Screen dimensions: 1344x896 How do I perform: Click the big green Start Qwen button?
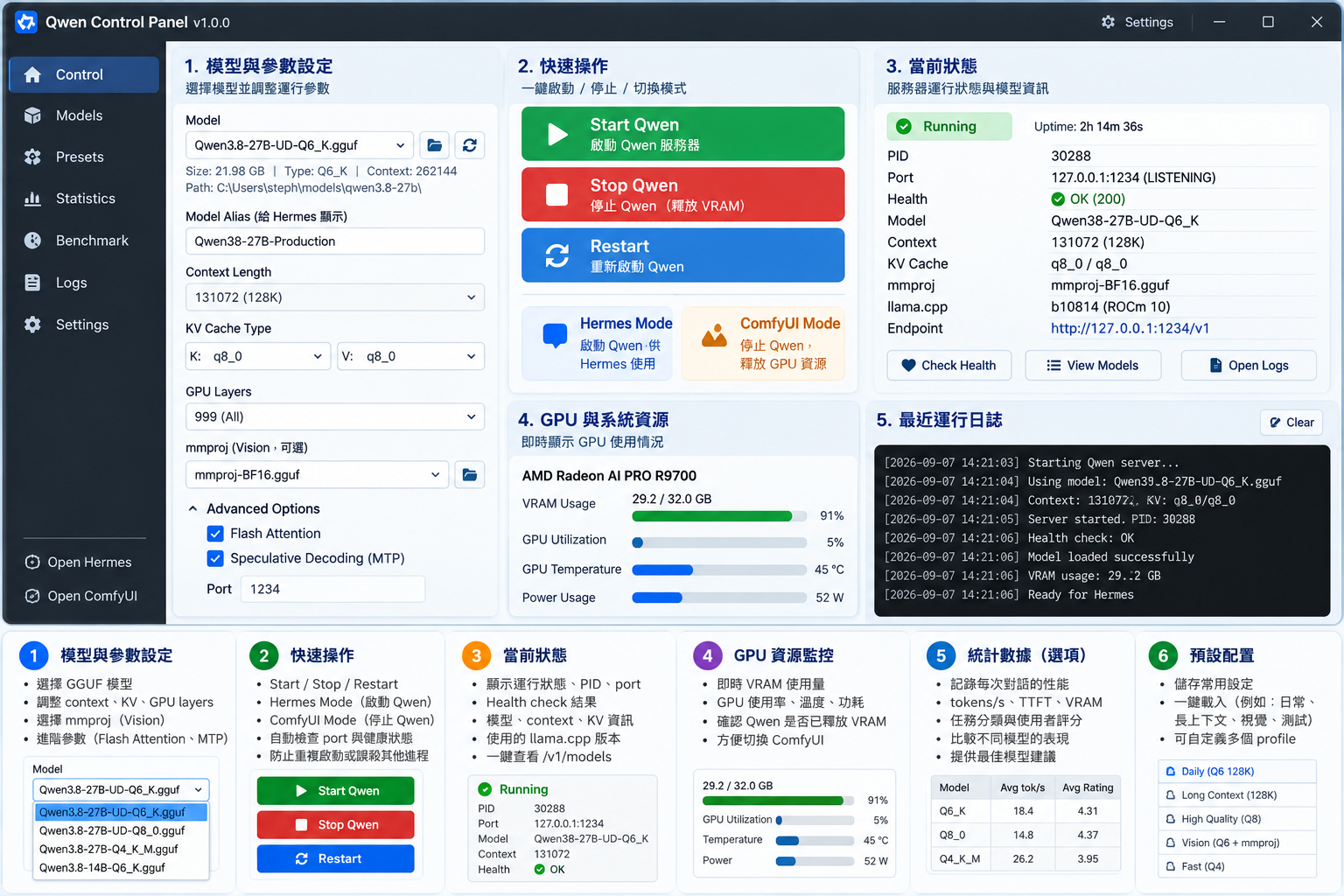click(682, 134)
